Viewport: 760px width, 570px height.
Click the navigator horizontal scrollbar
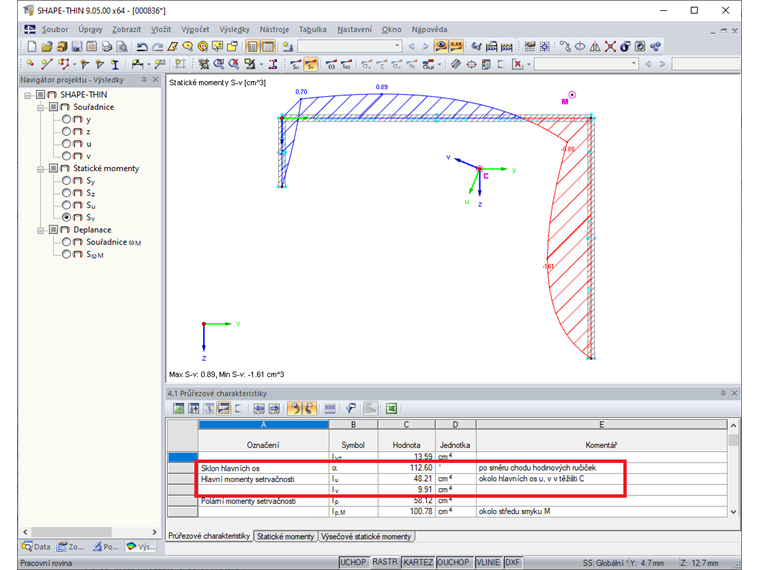[x=71, y=532]
